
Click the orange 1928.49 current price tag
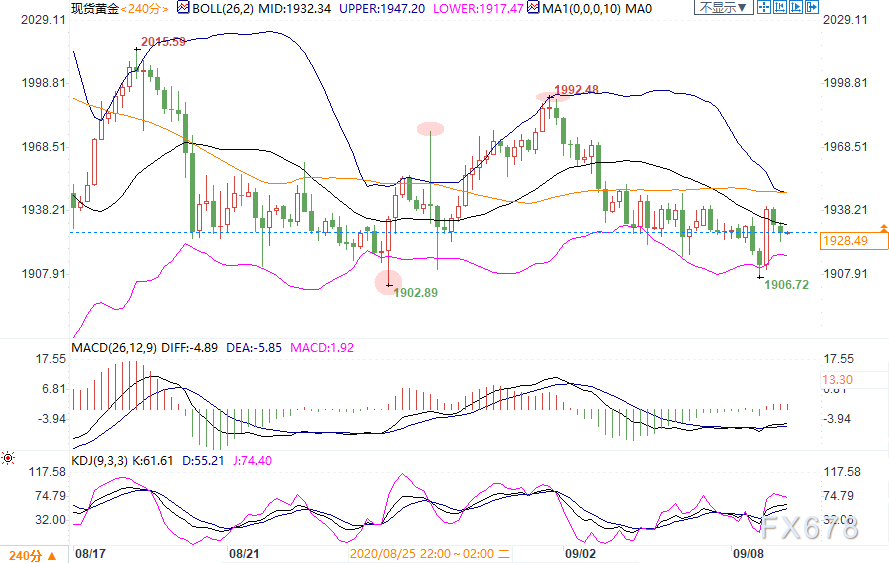pos(843,241)
